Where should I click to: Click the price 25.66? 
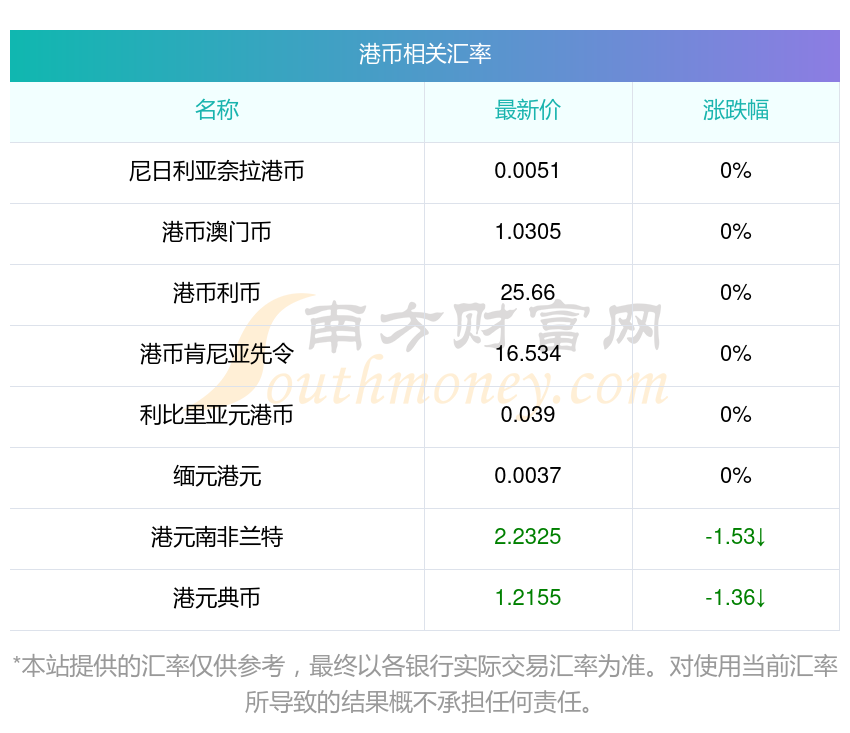pyautogui.click(x=527, y=293)
